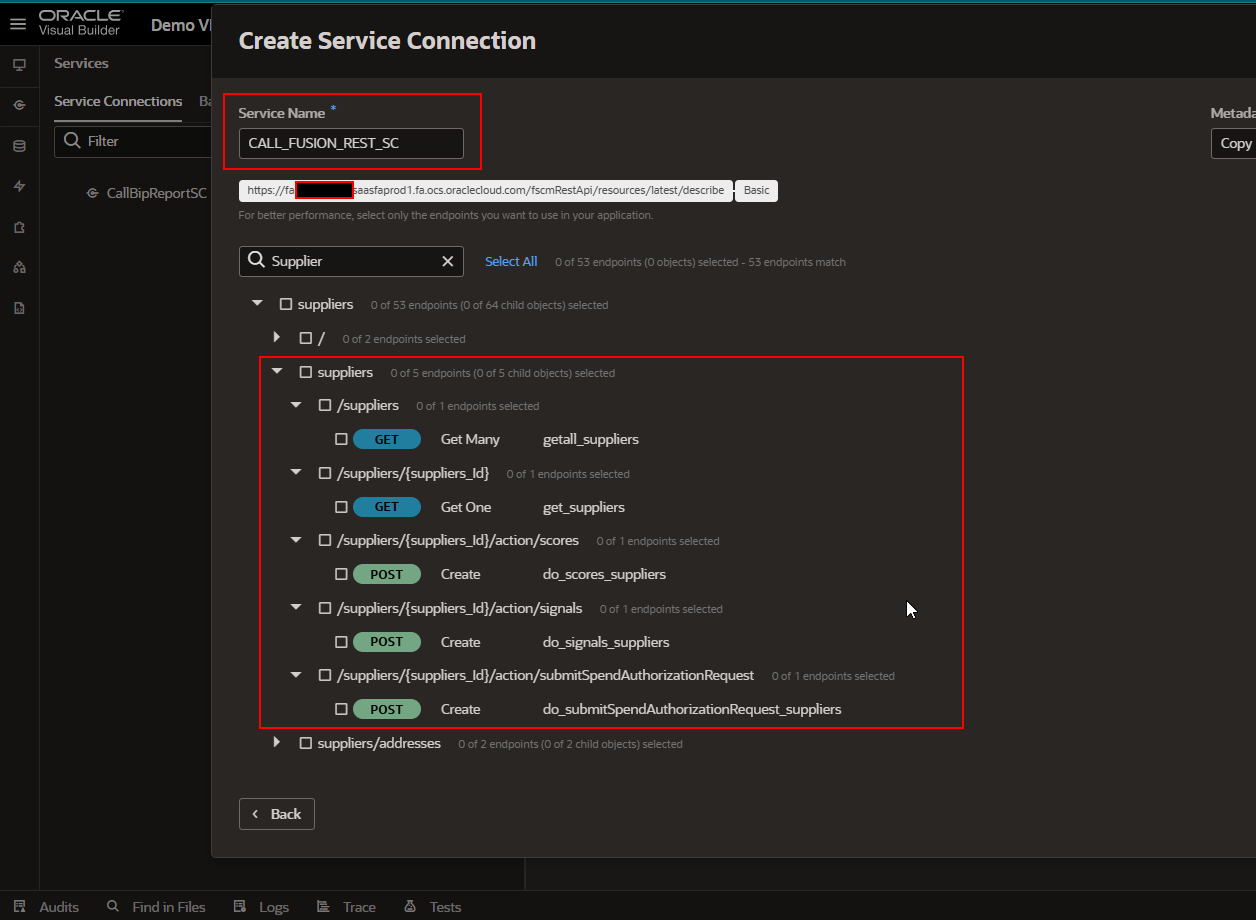The width and height of the screenshot is (1256, 920).
Task: Switch to the Service Connections tab
Action: point(118,101)
